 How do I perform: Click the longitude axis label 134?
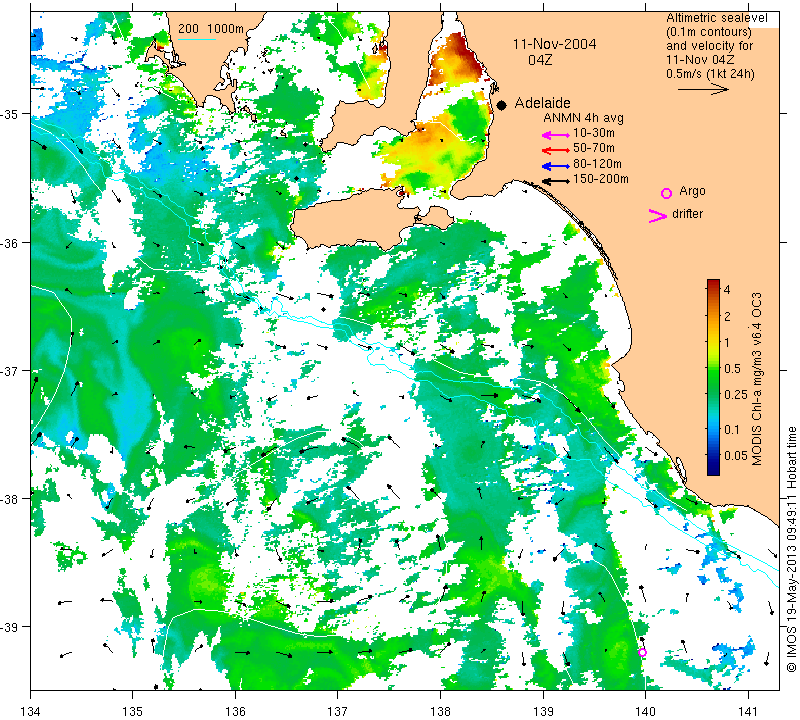pos(31,710)
